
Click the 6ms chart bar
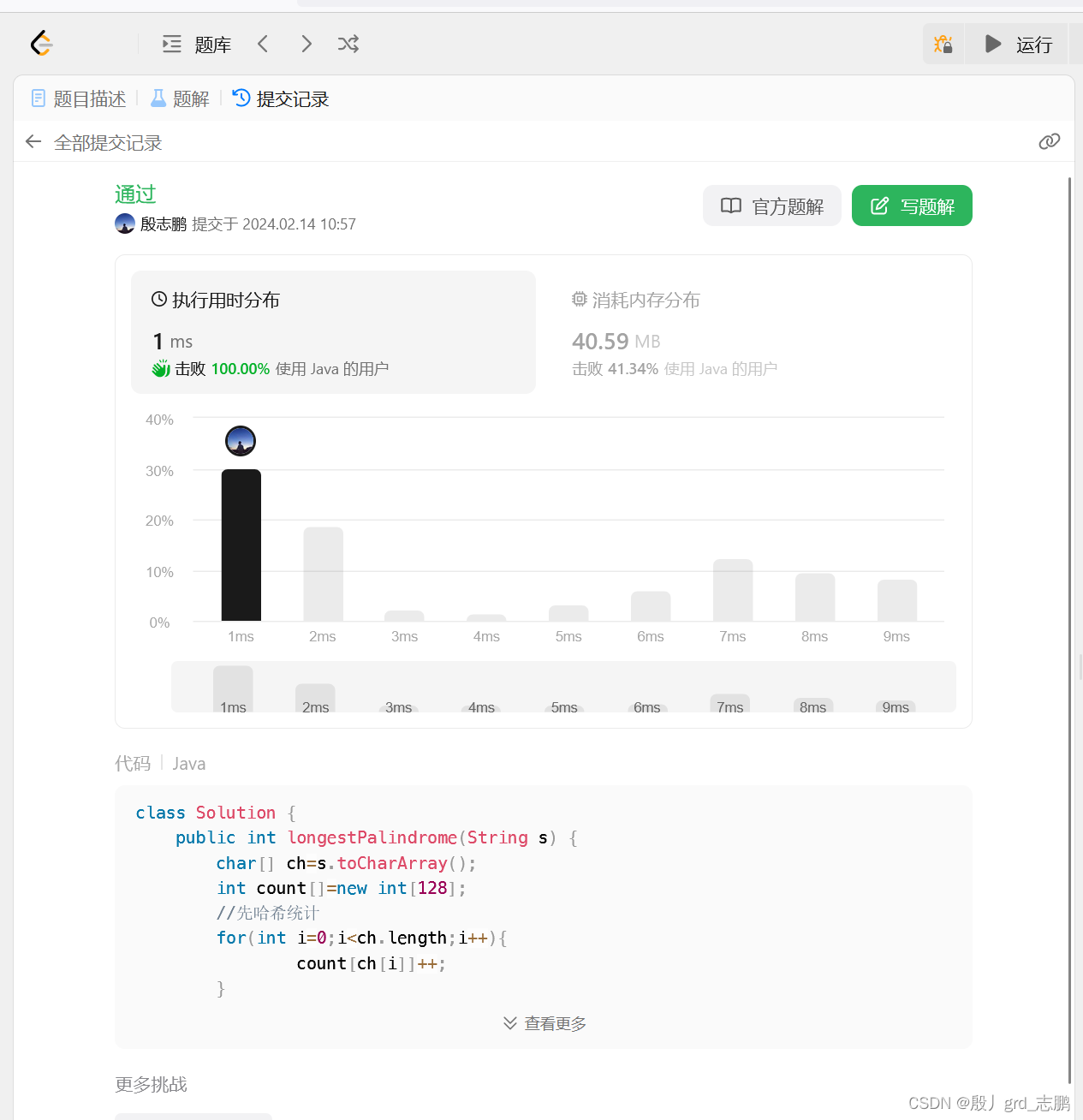pyautogui.click(x=651, y=606)
